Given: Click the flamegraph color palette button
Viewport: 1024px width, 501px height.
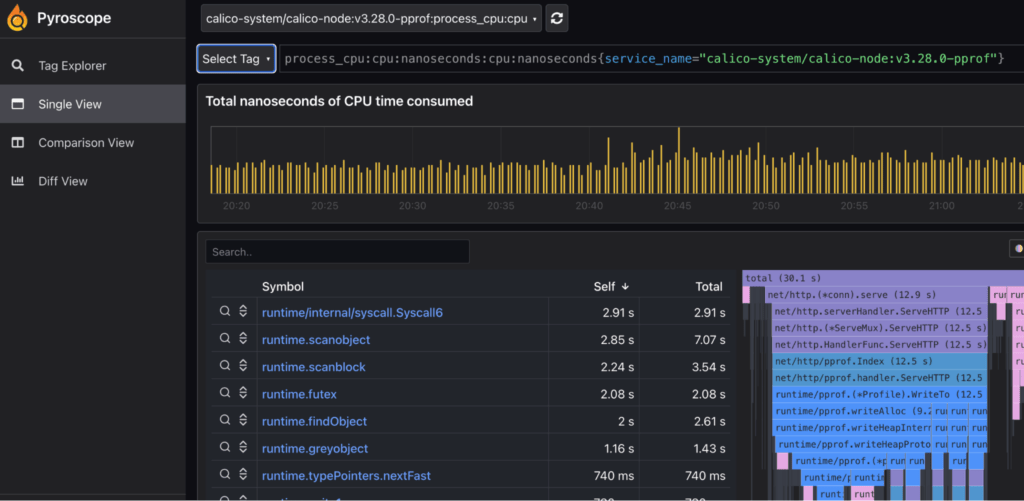Looking at the screenshot, I should tap(1017, 248).
